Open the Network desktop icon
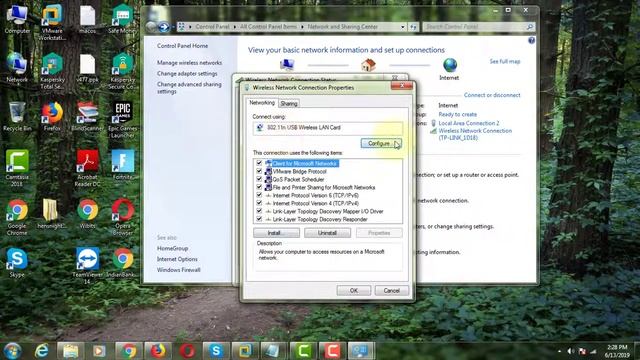This screenshot has width=640, height=360. [17, 68]
